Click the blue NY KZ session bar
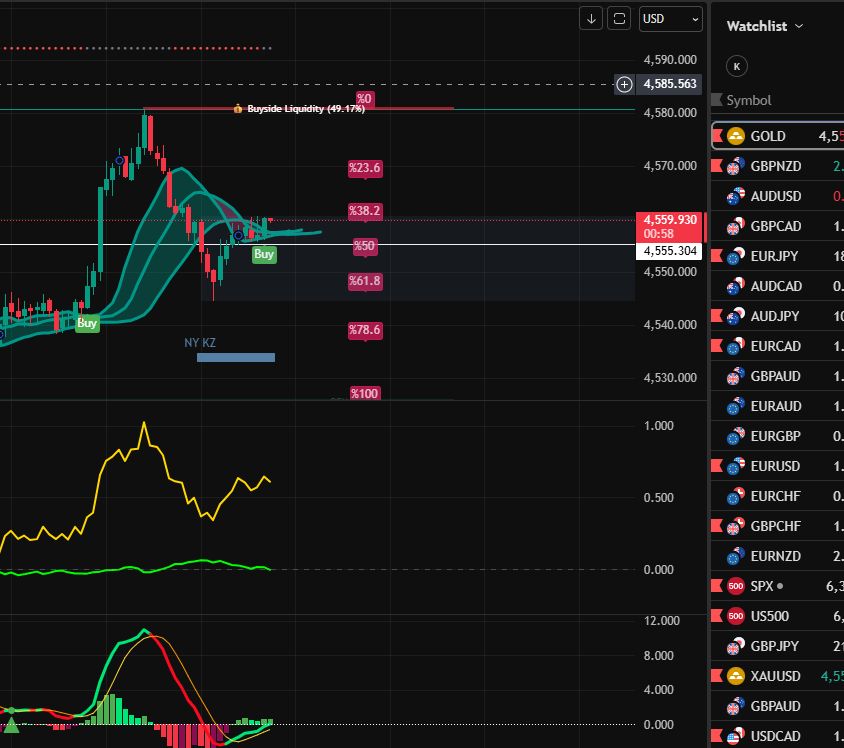Image resolution: width=844 pixels, height=748 pixels. 236,357
